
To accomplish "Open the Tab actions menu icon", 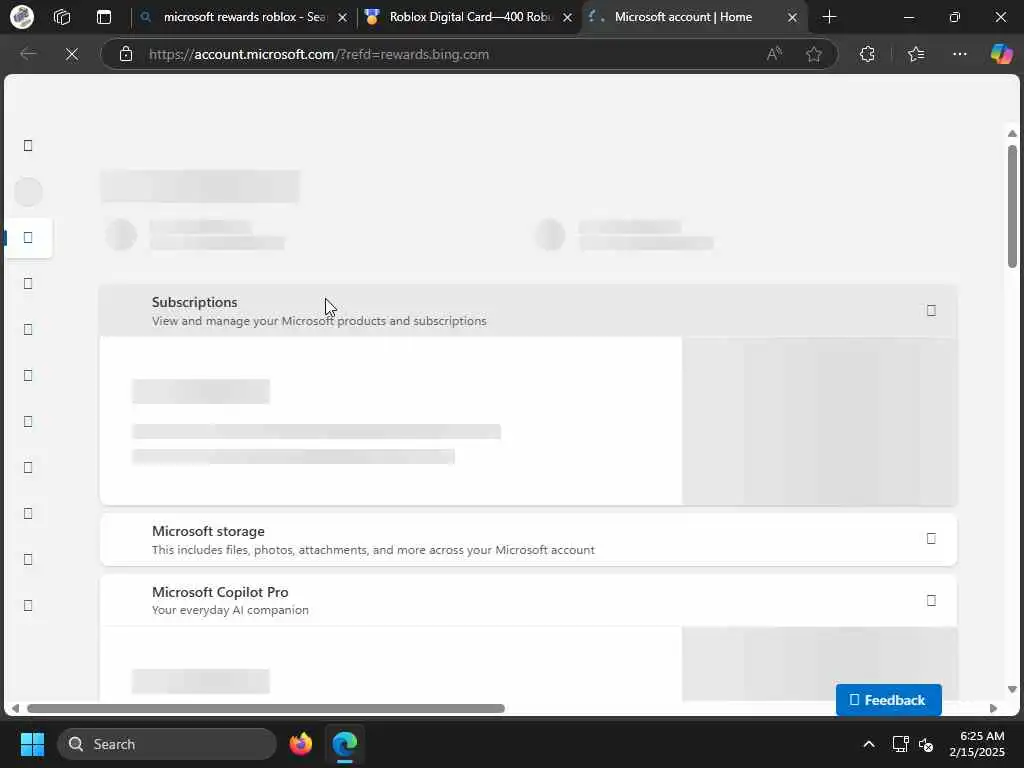I will [x=104, y=17].
